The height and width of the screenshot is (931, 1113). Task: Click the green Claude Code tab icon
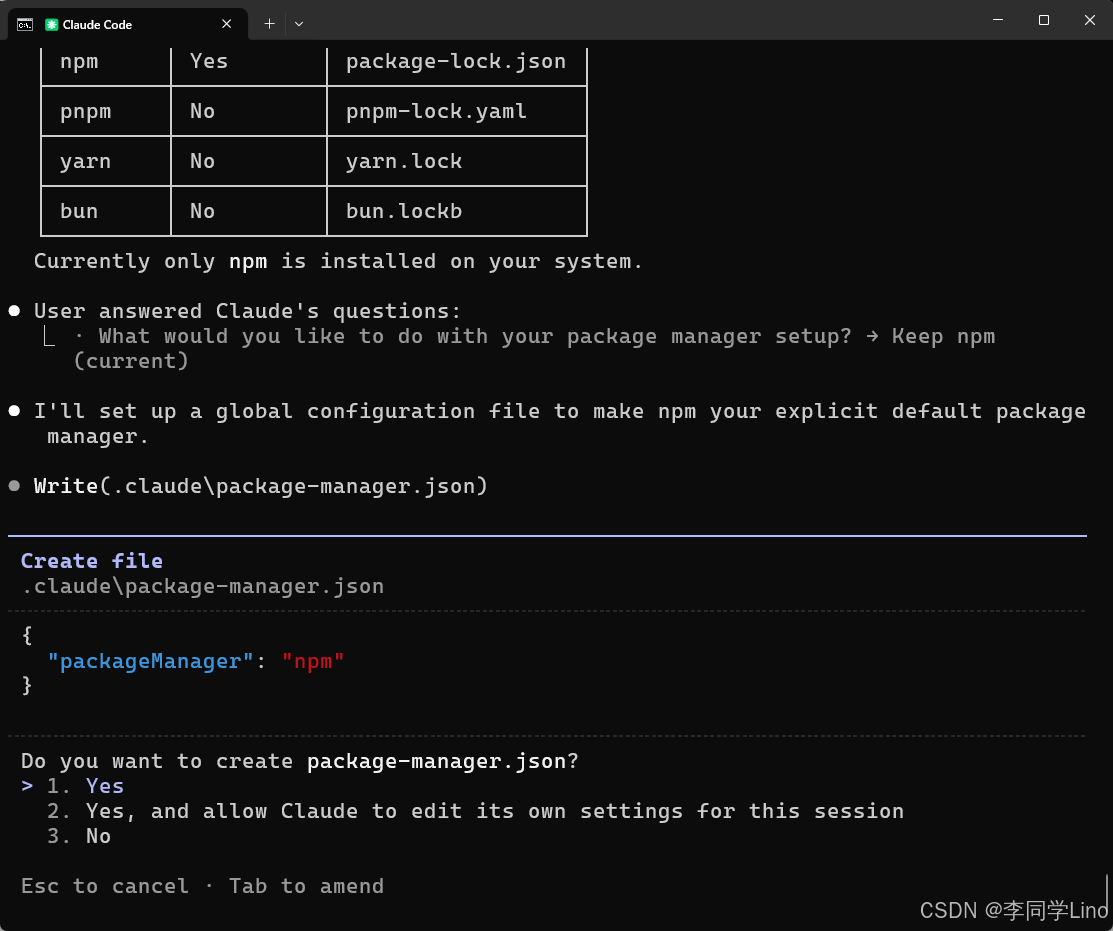(52, 24)
